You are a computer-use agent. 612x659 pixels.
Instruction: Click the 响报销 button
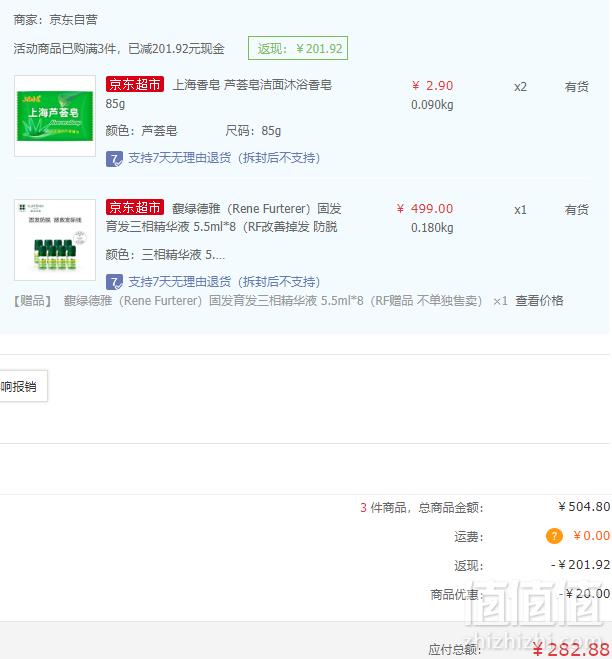pyautogui.click(x=23, y=386)
